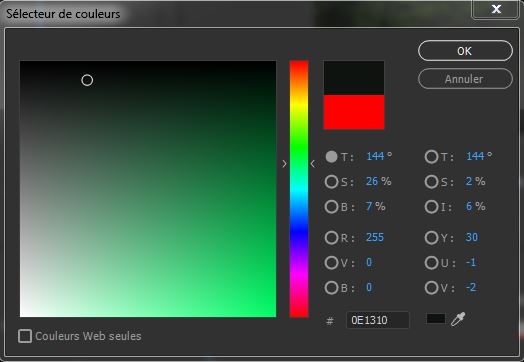The image size is (524, 362).
Task: Select the YUV U radio button
Action: (431, 263)
